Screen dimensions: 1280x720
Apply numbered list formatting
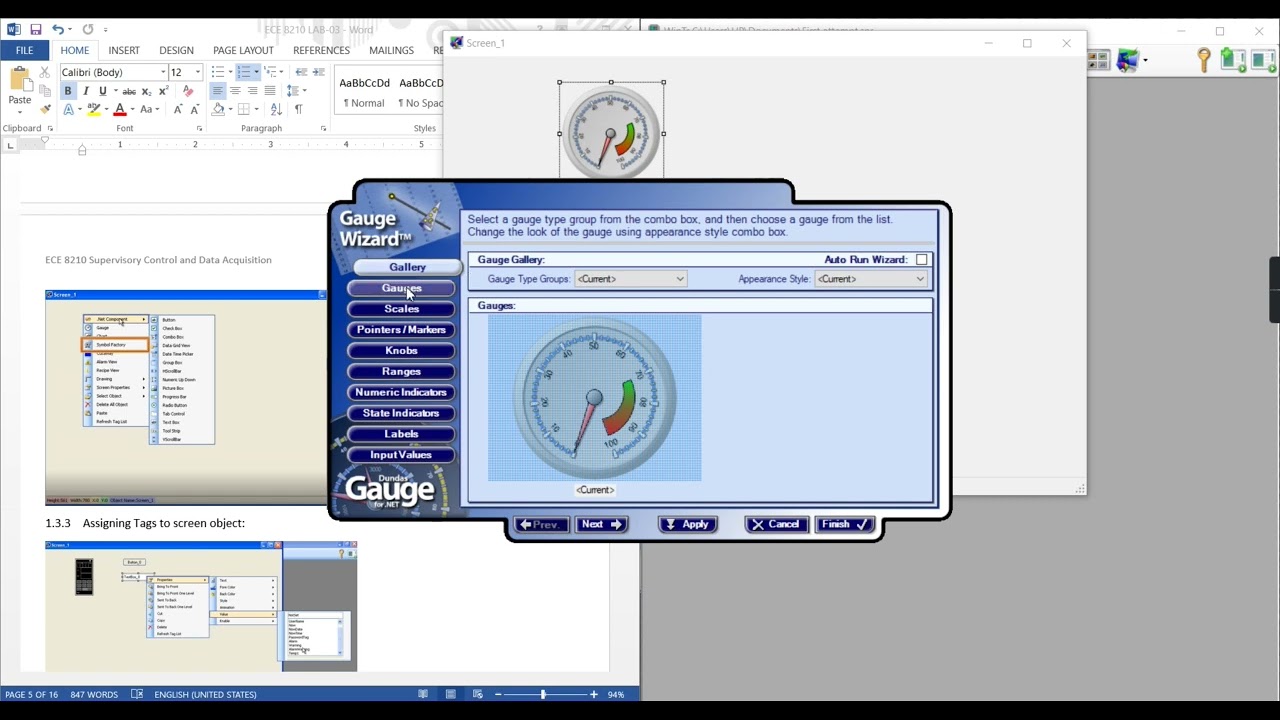pos(243,72)
